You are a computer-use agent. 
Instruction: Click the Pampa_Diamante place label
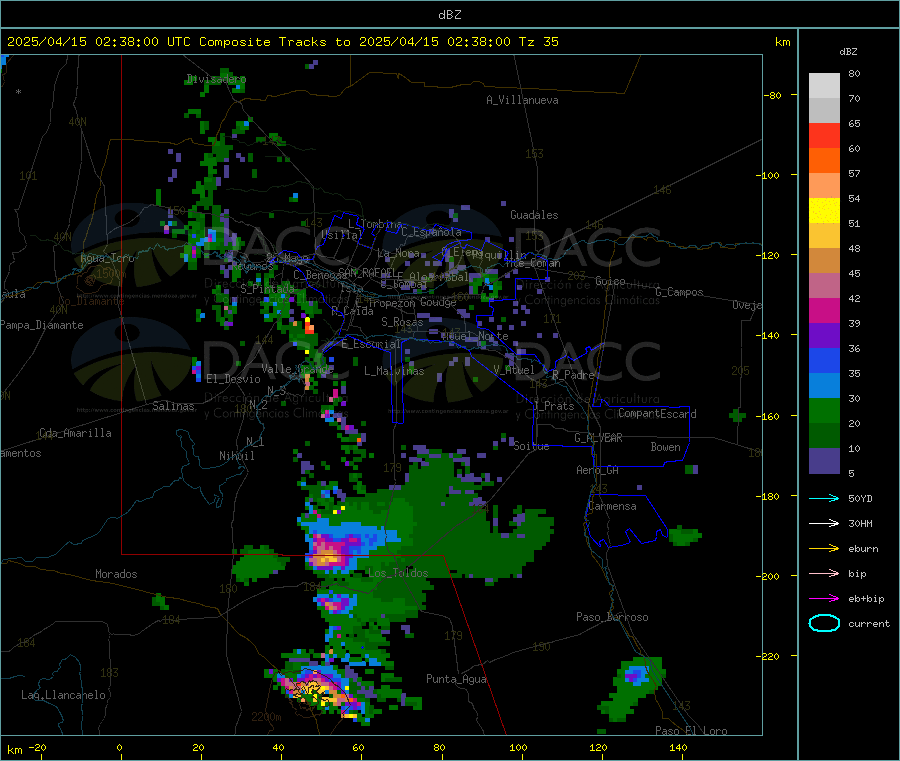(x=41, y=325)
